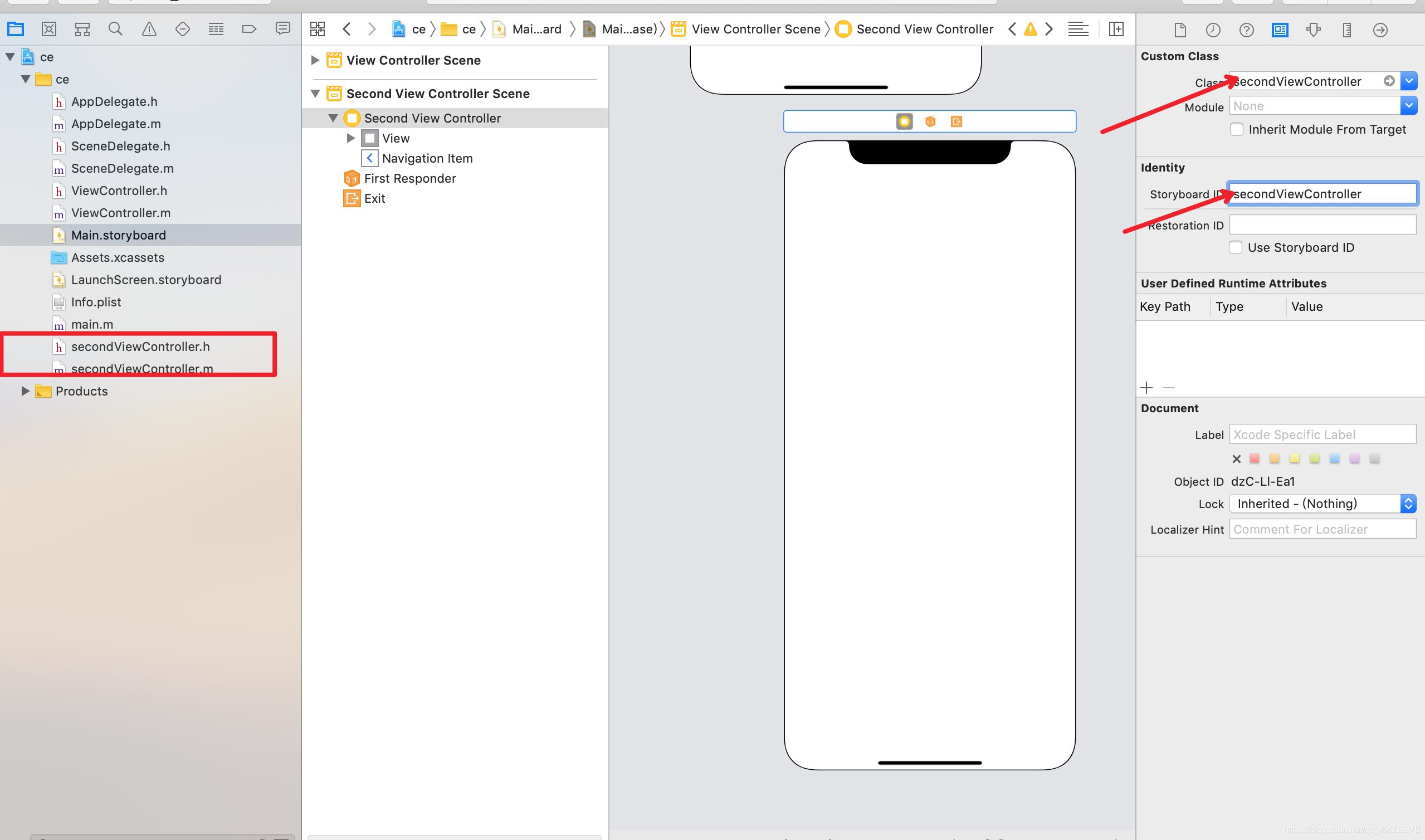Open the Size inspector ruler icon
The image size is (1425, 840).
[1347, 30]
